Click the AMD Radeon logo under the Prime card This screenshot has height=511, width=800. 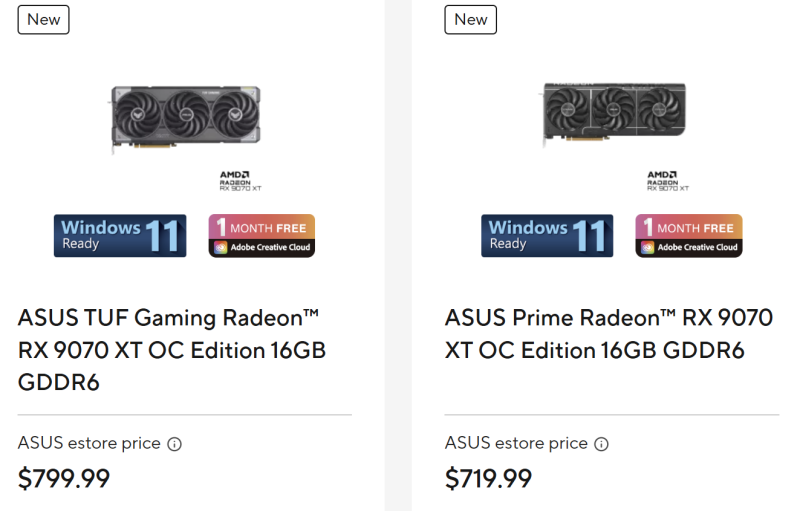[667, 181]
